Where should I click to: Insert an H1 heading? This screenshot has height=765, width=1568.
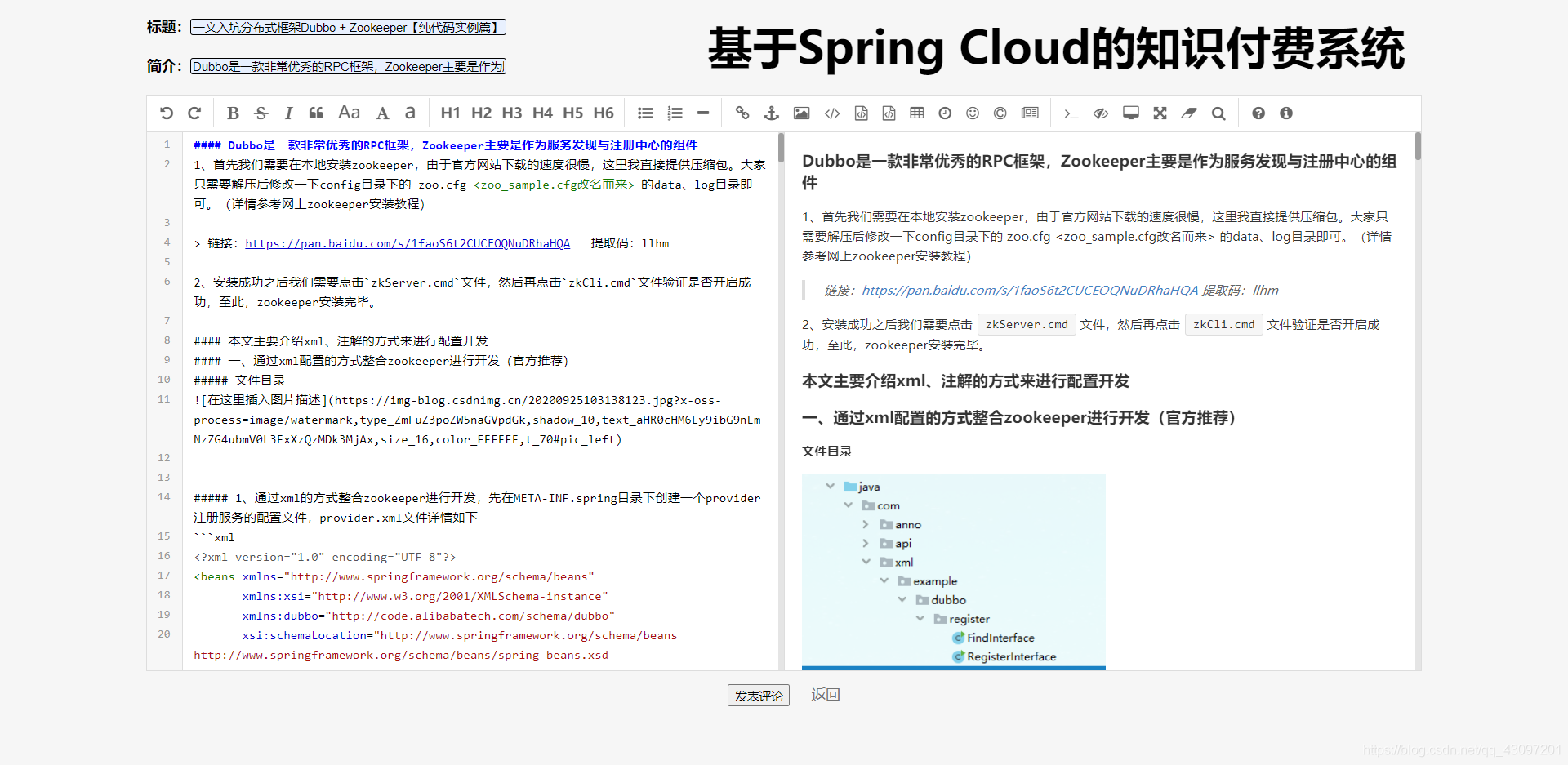pos(450,113)
